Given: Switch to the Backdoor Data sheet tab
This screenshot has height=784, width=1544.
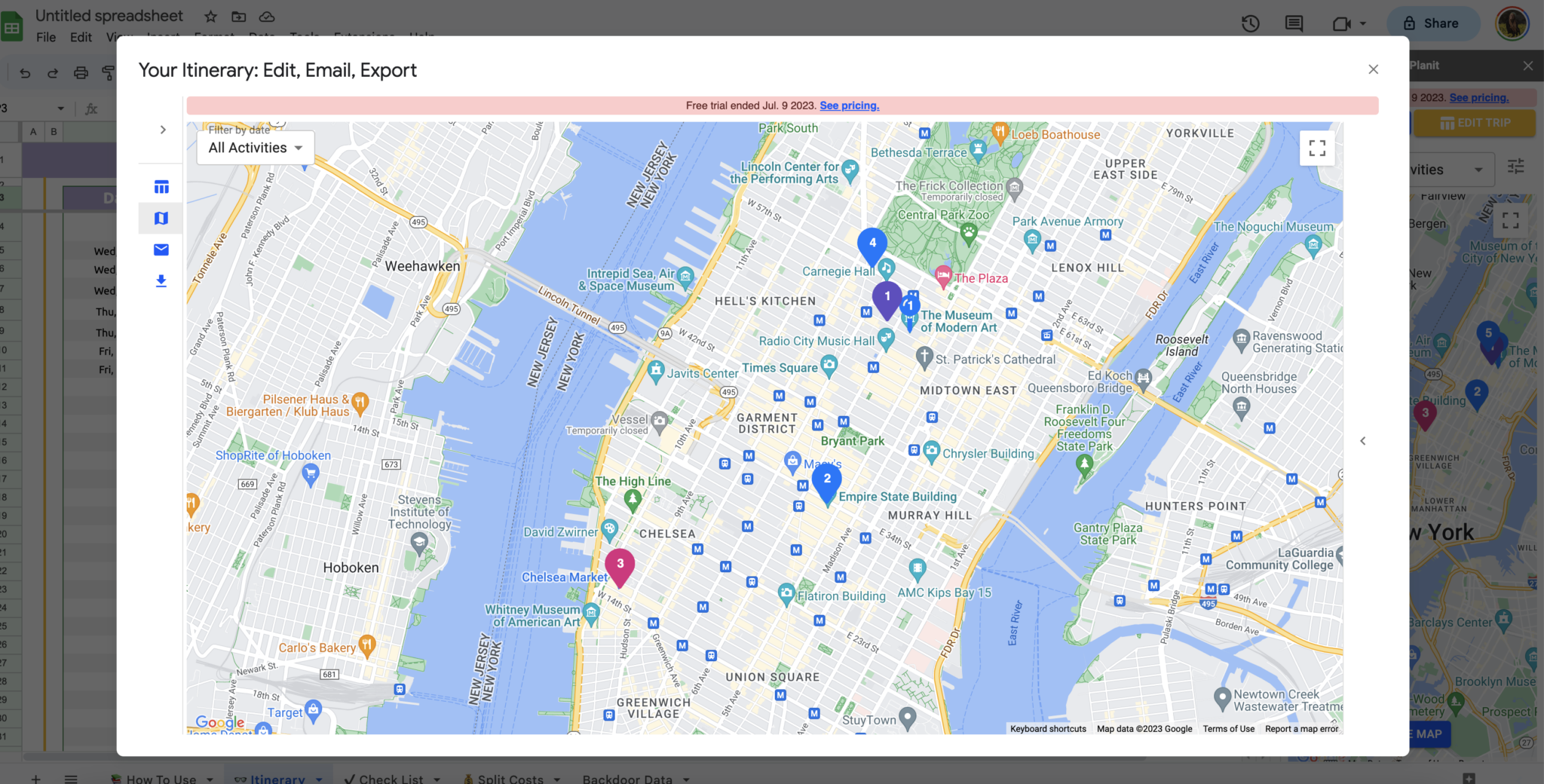Looking at the screenshot, I should [x=627, y=779].
